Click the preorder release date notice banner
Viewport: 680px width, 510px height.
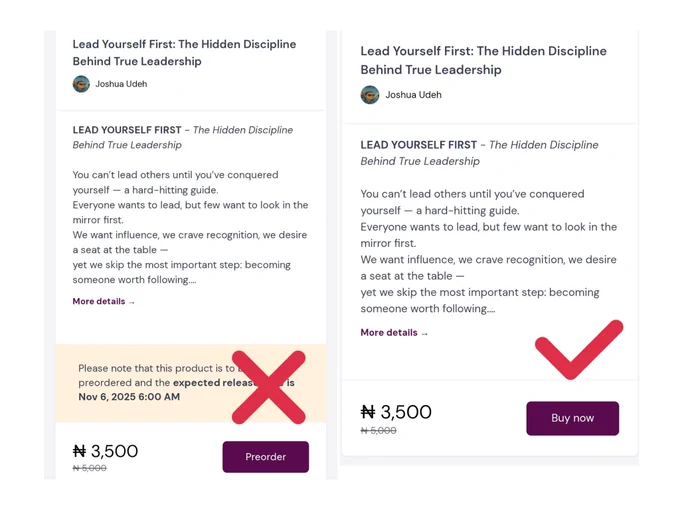click(x=191, y=383)
